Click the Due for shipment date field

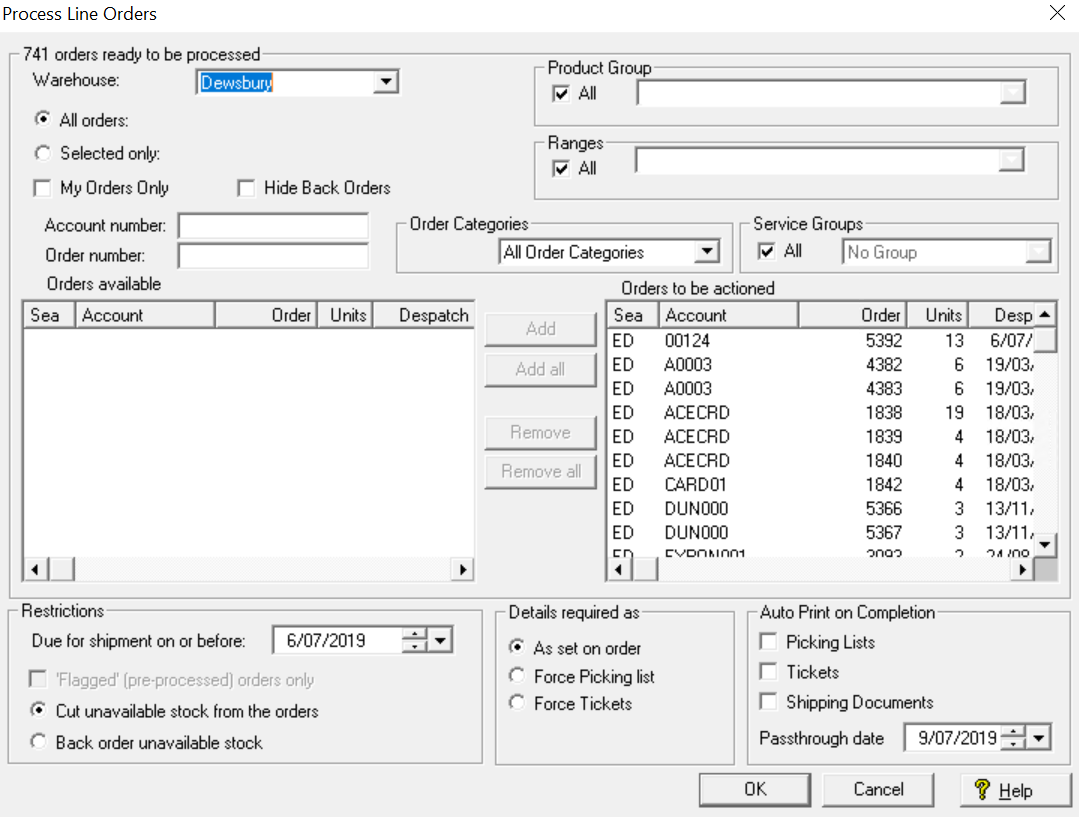[337, 641]
